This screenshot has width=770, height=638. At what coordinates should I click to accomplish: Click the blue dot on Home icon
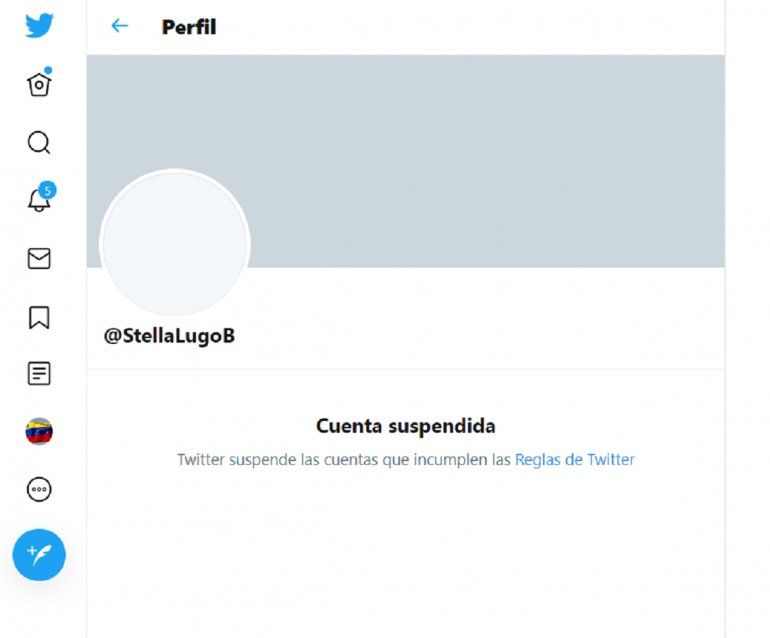click(x=48, y=70)
